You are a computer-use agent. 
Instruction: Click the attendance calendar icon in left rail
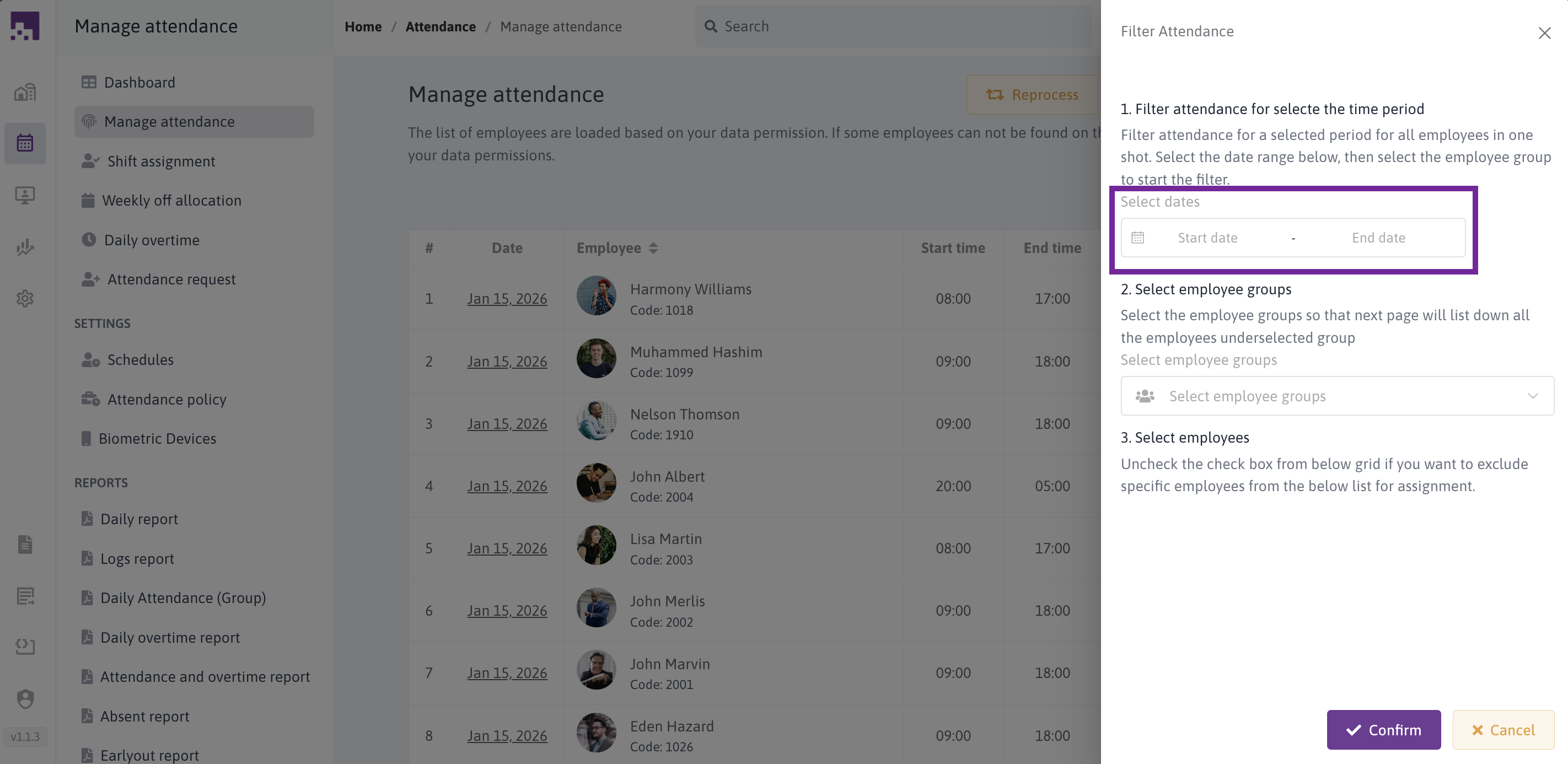pyautogui.click(x=25, y=143)
